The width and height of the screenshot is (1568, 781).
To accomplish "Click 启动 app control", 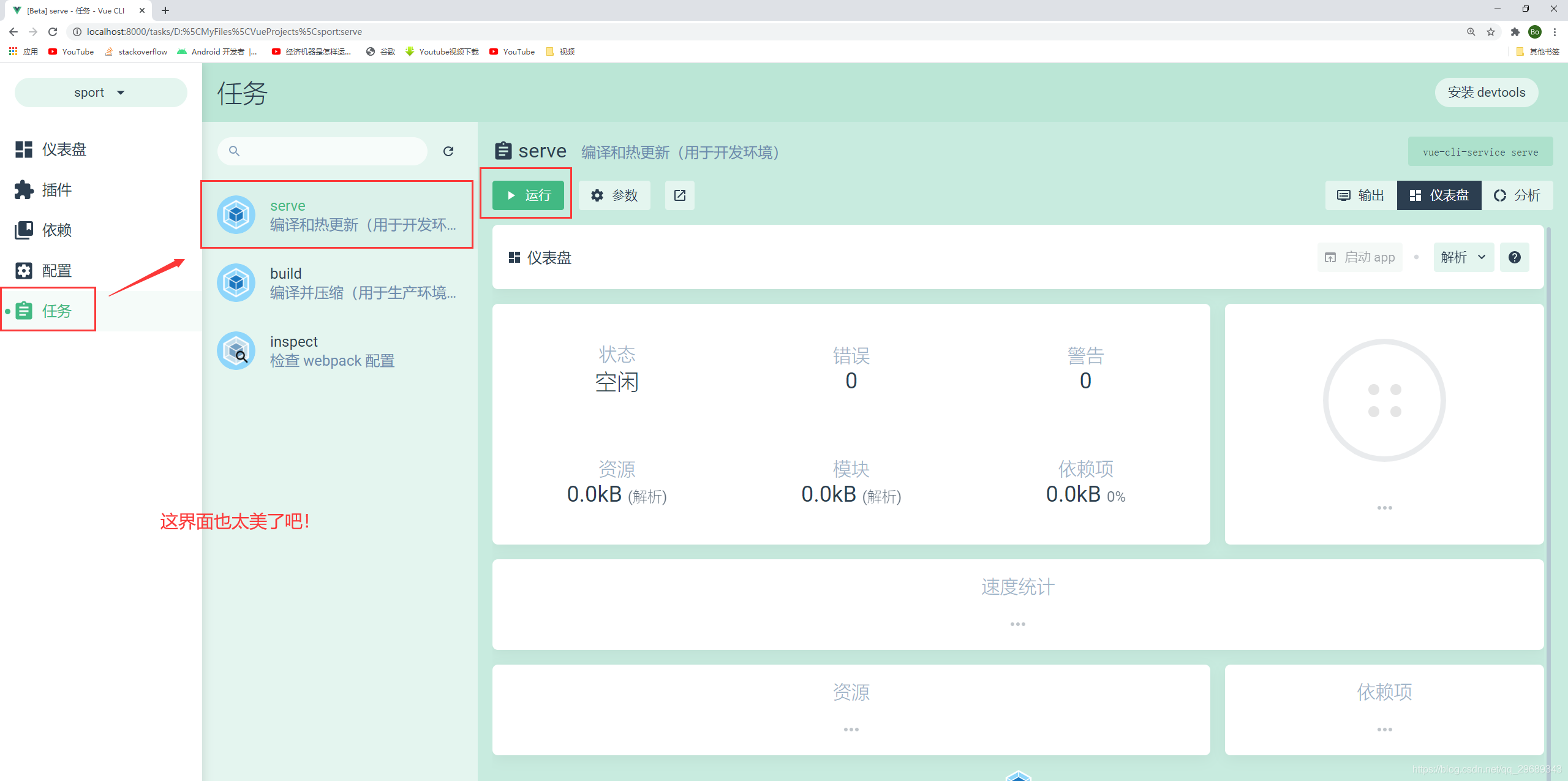I will tap(1359, 257).
